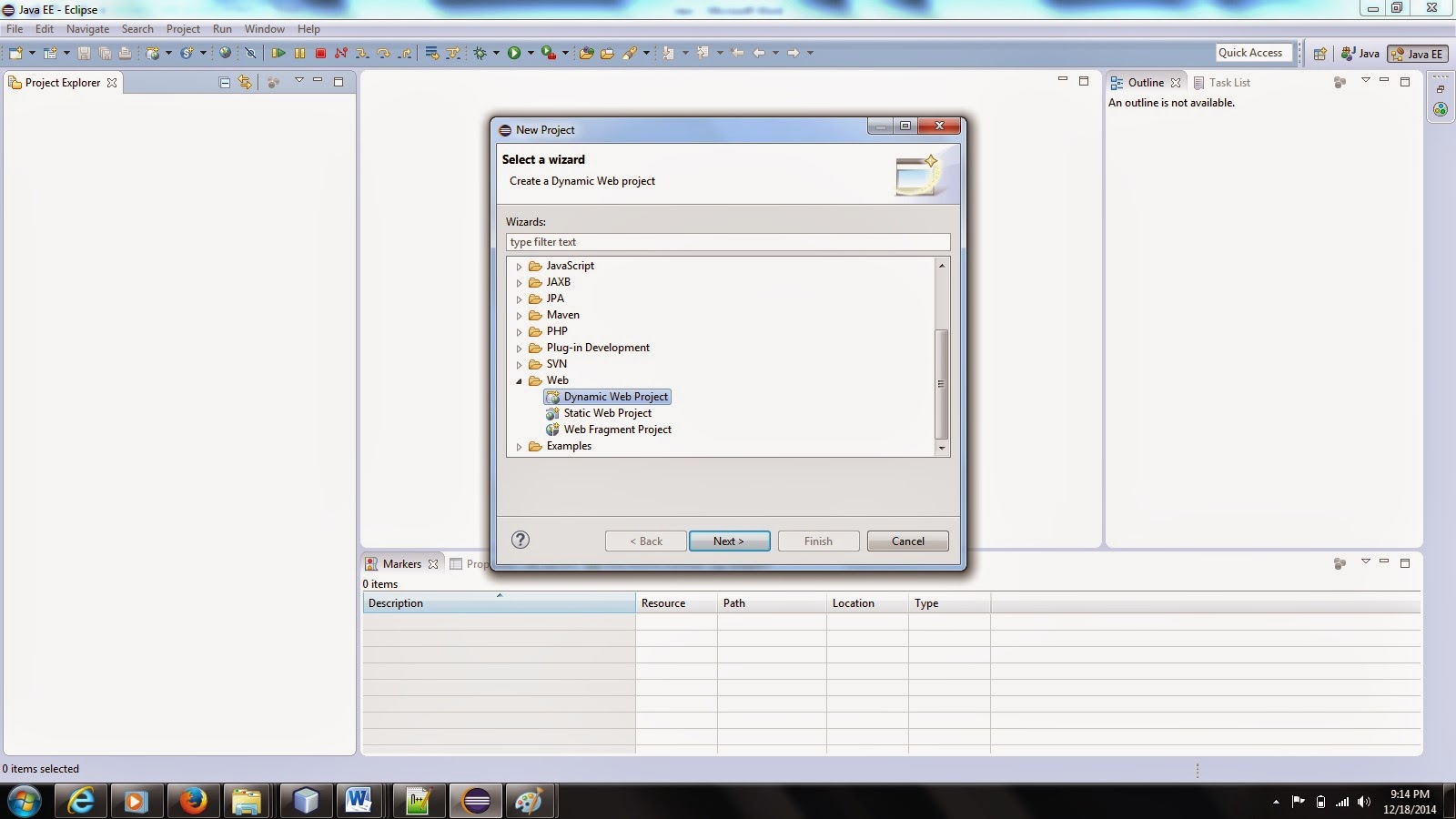This screenshot has height=819, width=1456.
Task: Cancel the New Project wizard
Action: coord(906,541)
